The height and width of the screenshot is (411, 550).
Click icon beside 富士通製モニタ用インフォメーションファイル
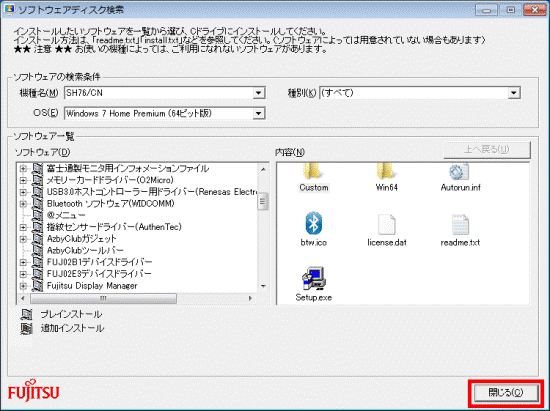(37, 169)
